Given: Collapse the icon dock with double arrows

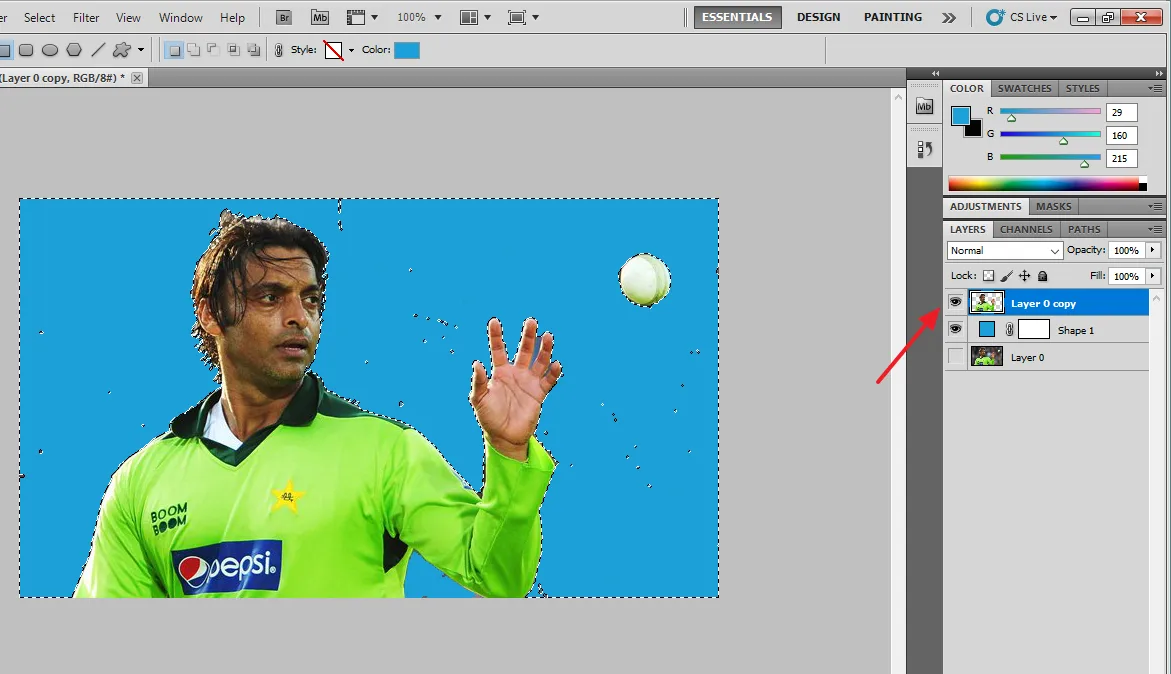Looking at the screenshot, I should click(x=935, y=73).
